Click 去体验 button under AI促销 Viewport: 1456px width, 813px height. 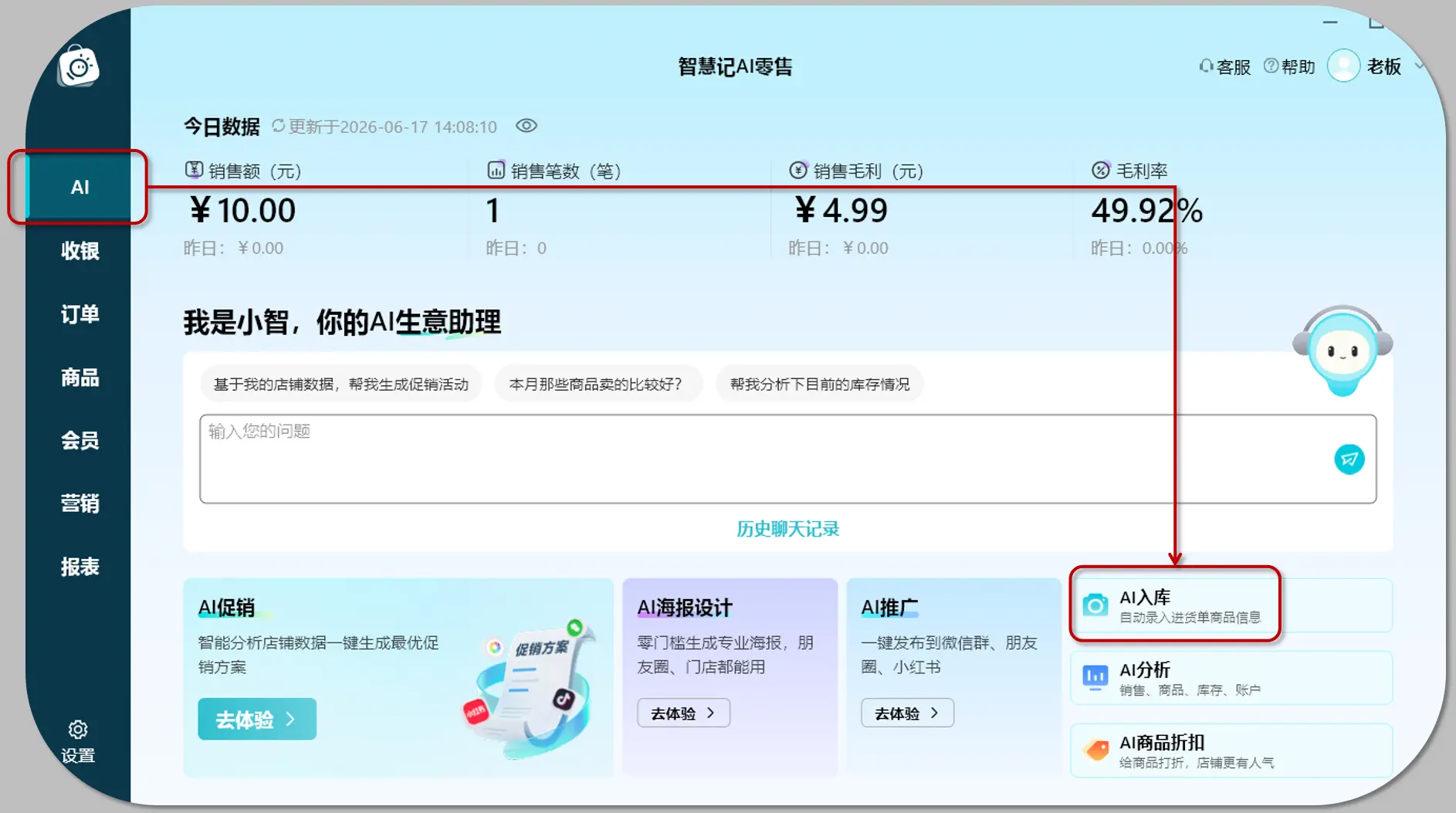tap(257, 719)
